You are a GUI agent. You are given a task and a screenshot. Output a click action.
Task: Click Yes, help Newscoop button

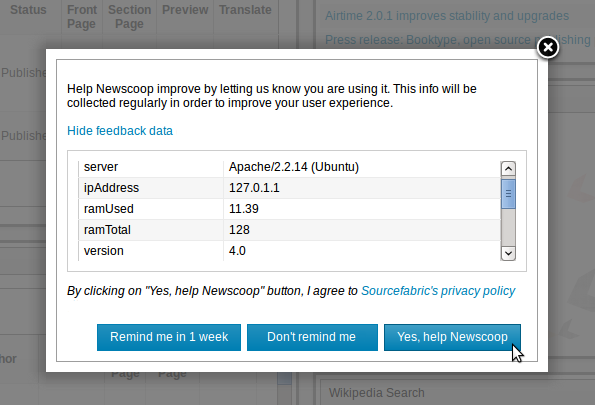[x=452, y=337]
